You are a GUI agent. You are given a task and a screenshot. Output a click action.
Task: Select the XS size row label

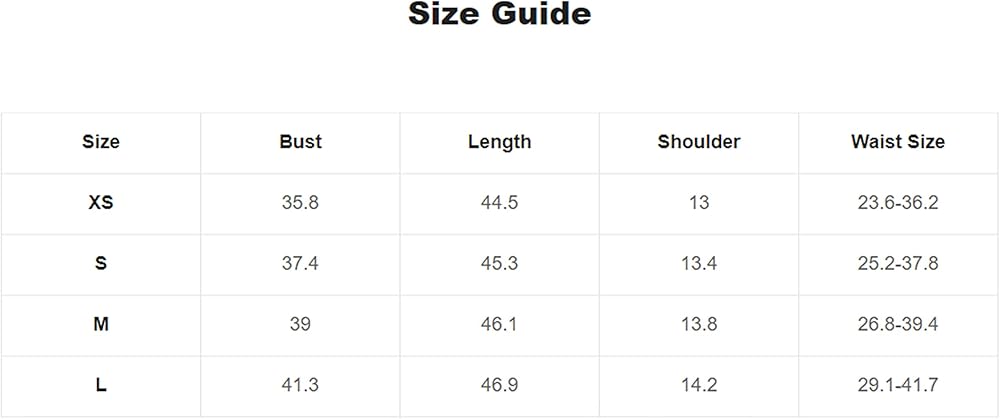[101, 203]
